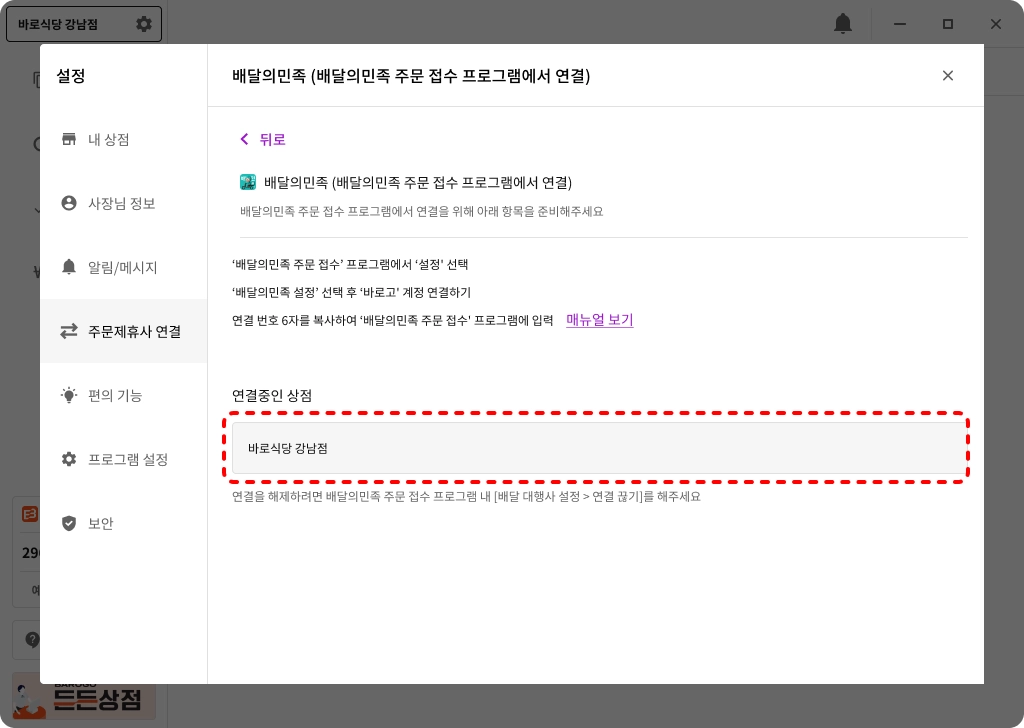The height and width of the screenshot is (728, 1024).
Task: Open the 보안 settings section
Action: click(x=123, y=523)
